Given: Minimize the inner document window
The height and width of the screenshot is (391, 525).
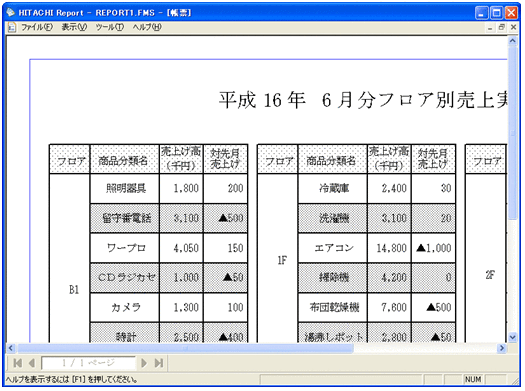Looking at the screenshot, I should pos(490,27).
